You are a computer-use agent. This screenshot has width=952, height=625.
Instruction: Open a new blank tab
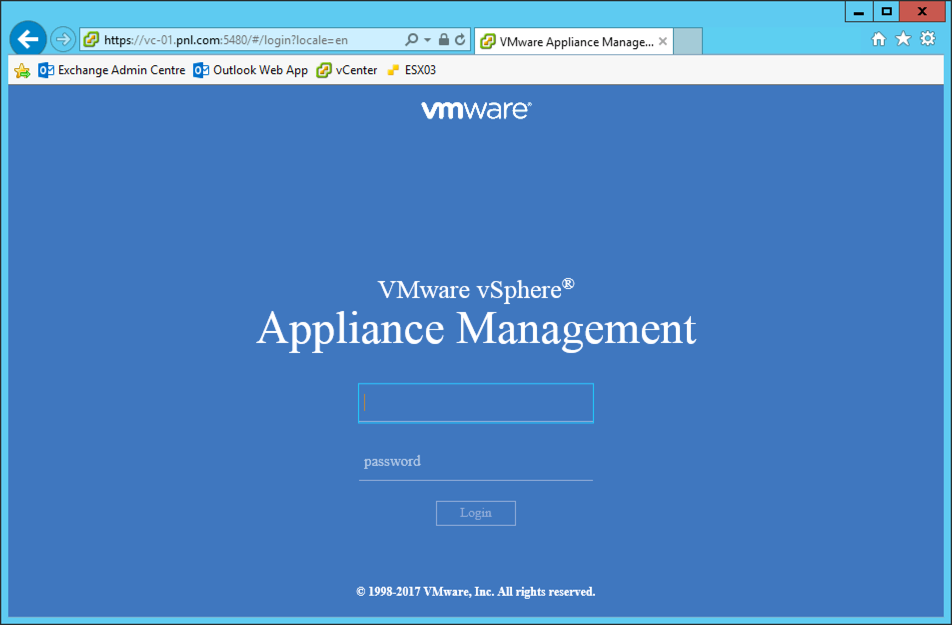(x=688, y=41)
